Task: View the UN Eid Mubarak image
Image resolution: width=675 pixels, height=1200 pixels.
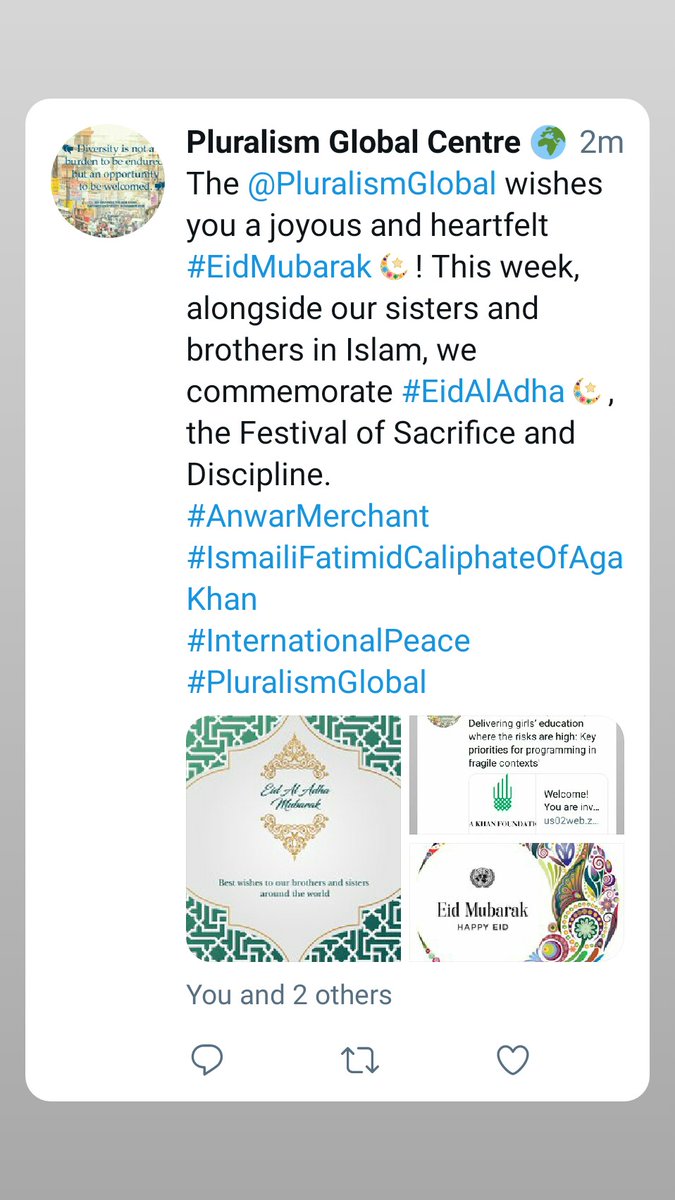Action: click(x=516, y=902)
